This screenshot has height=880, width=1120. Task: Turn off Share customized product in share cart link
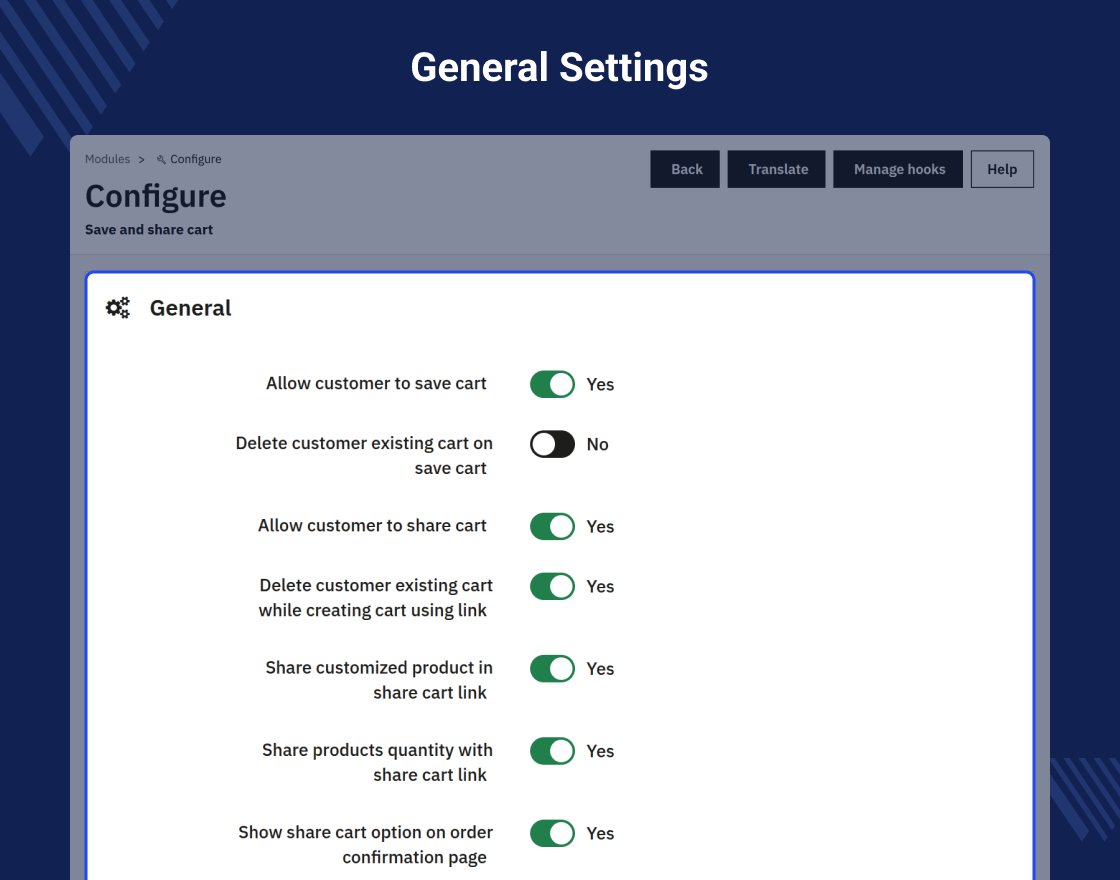point(552,669)
